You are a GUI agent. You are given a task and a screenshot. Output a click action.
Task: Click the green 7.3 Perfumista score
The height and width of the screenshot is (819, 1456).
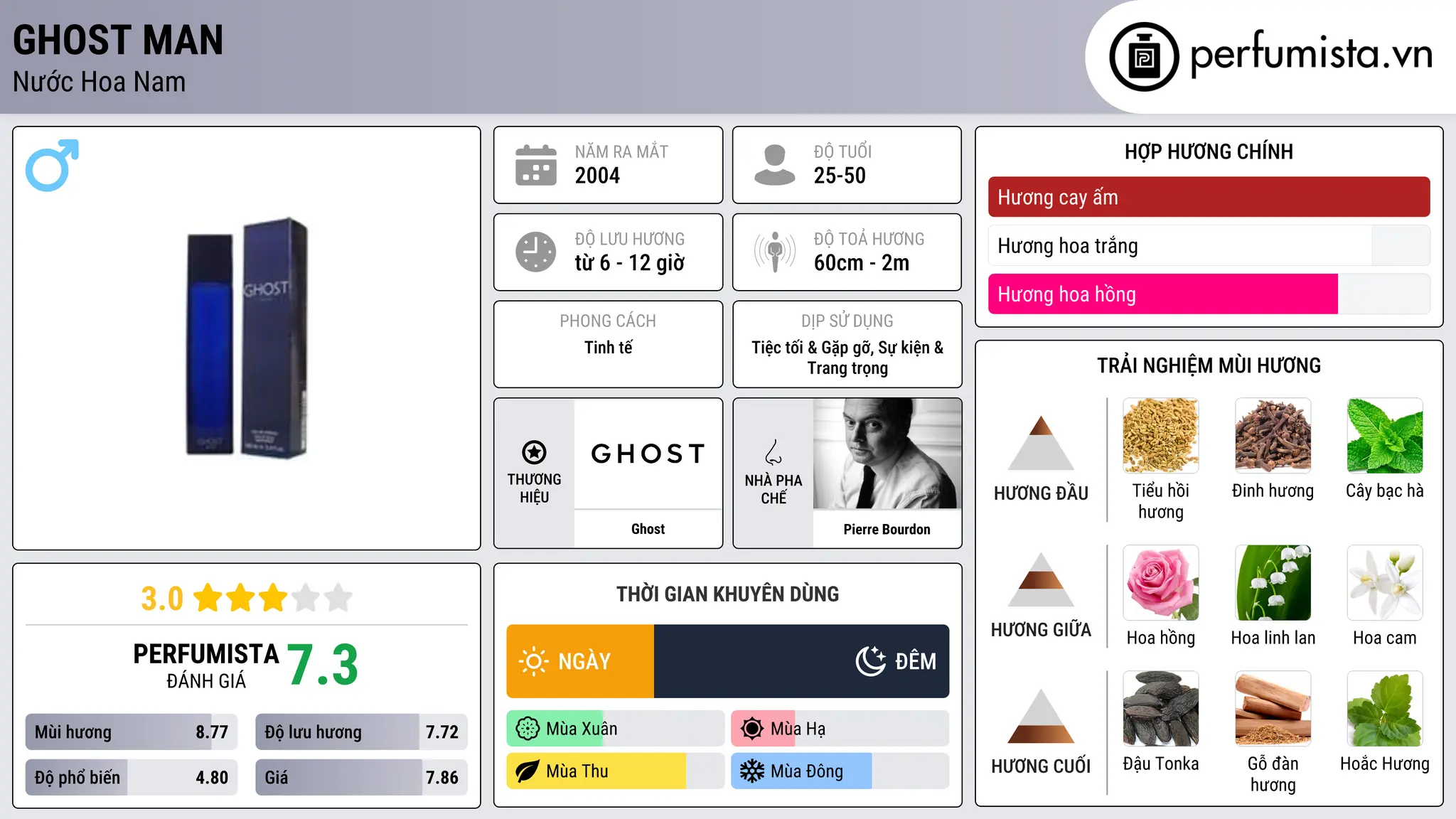coord(323,665)
